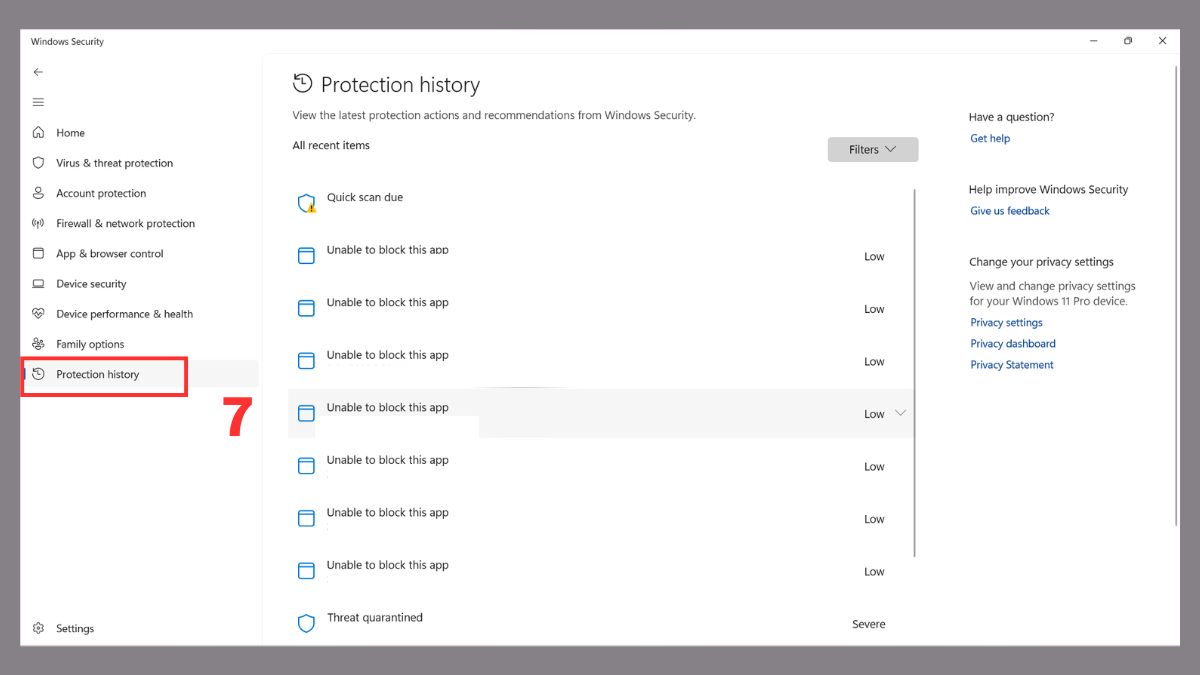Image resolution: width=1200 pixels, height=675 pixels.
Task: Click the Device performance & health heart icon
Action: [x=38, y=313]
